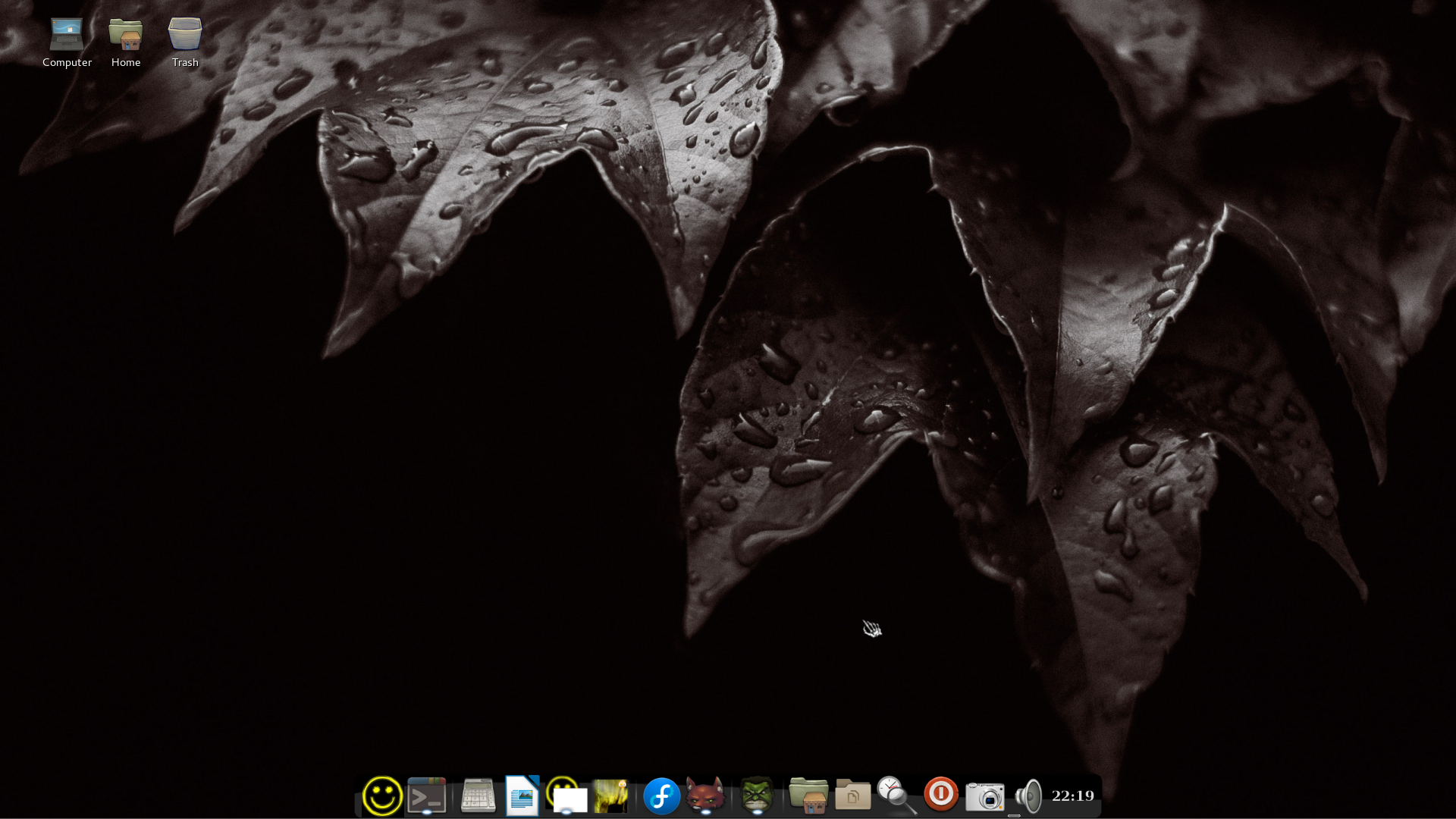The image size is (1456, 819).
Task: Launch LibreOffice Writer document icon
Action: coord(522,796)
